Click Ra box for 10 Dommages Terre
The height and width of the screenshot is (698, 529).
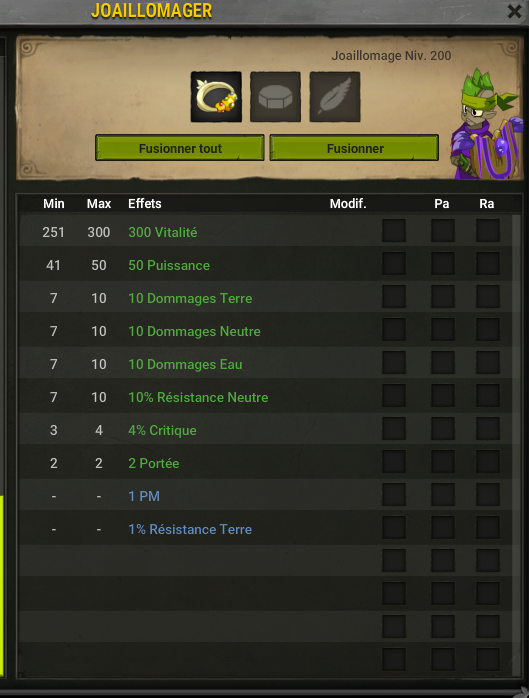(x=488, y=296)
